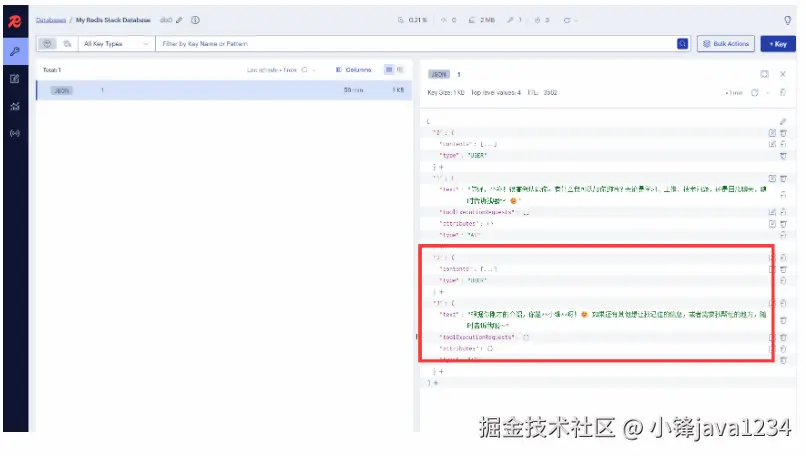Image resolution: width=806 pixels, height=456 pixels.
Task: Delete the first object "2" entry
Action: 783,133
